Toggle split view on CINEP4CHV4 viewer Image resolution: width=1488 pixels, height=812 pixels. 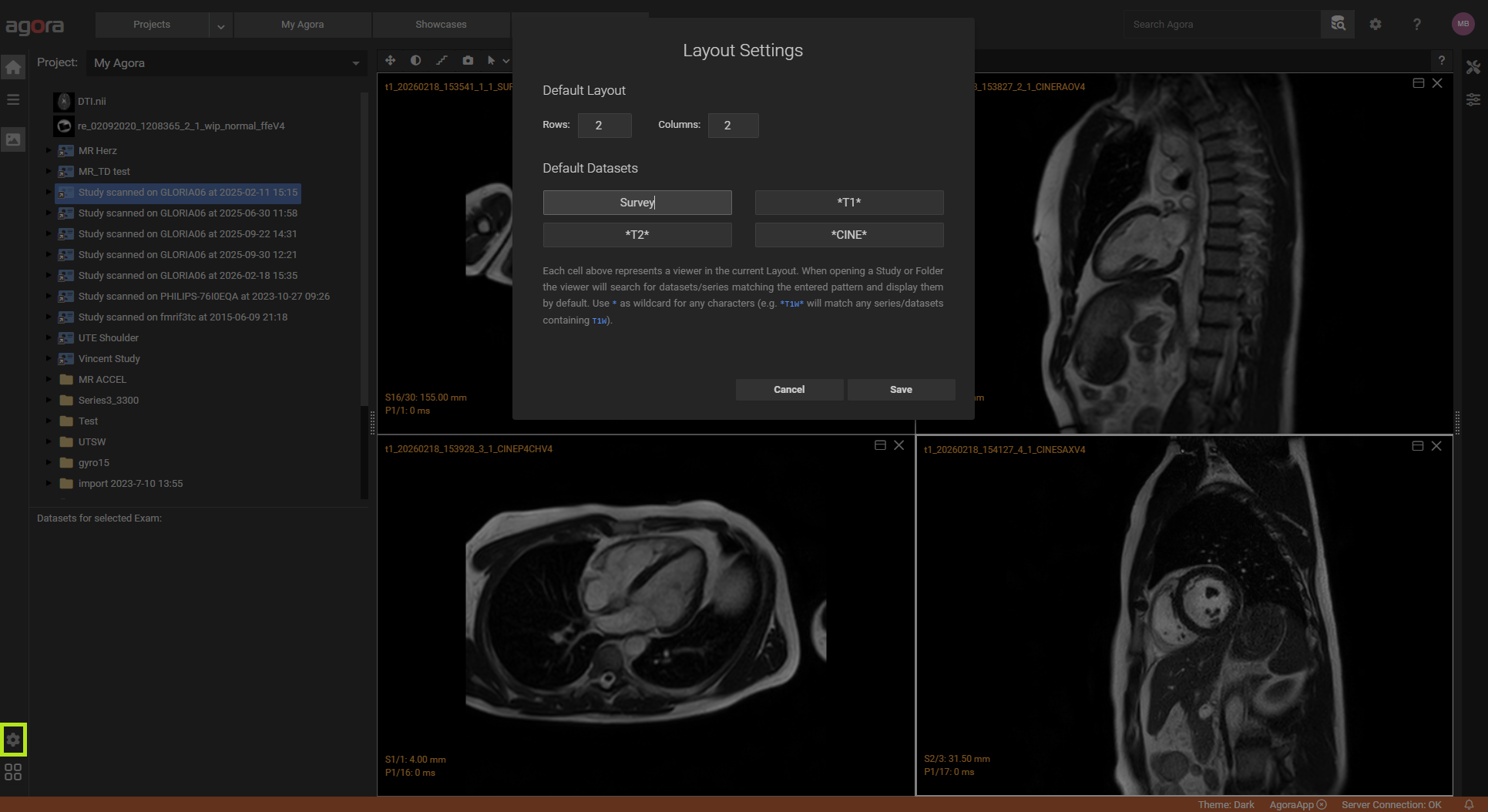880,445
